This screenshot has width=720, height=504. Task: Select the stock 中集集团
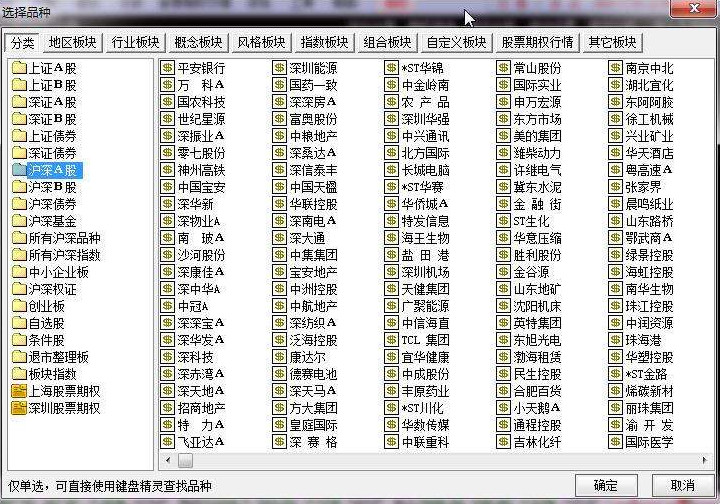pyautogui.click(x=313, y=255)
